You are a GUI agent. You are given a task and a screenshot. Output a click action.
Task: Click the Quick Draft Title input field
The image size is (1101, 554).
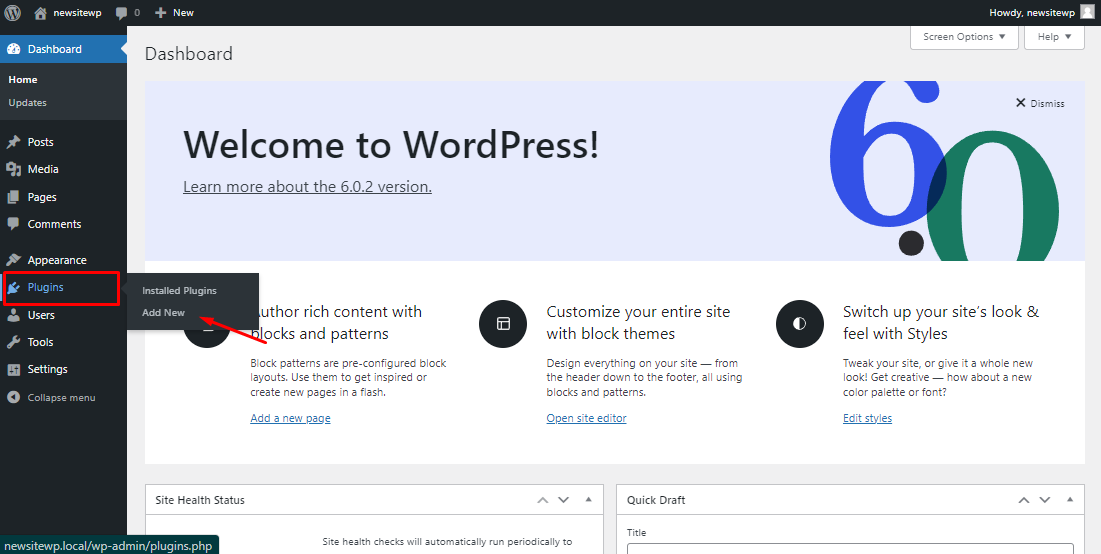(850, 547)
